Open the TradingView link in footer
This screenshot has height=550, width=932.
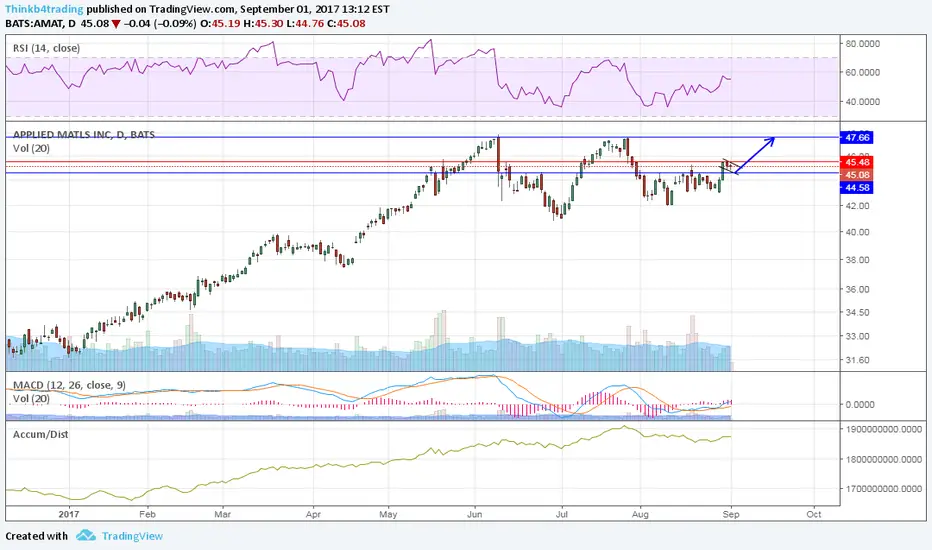tap(132, 536)
